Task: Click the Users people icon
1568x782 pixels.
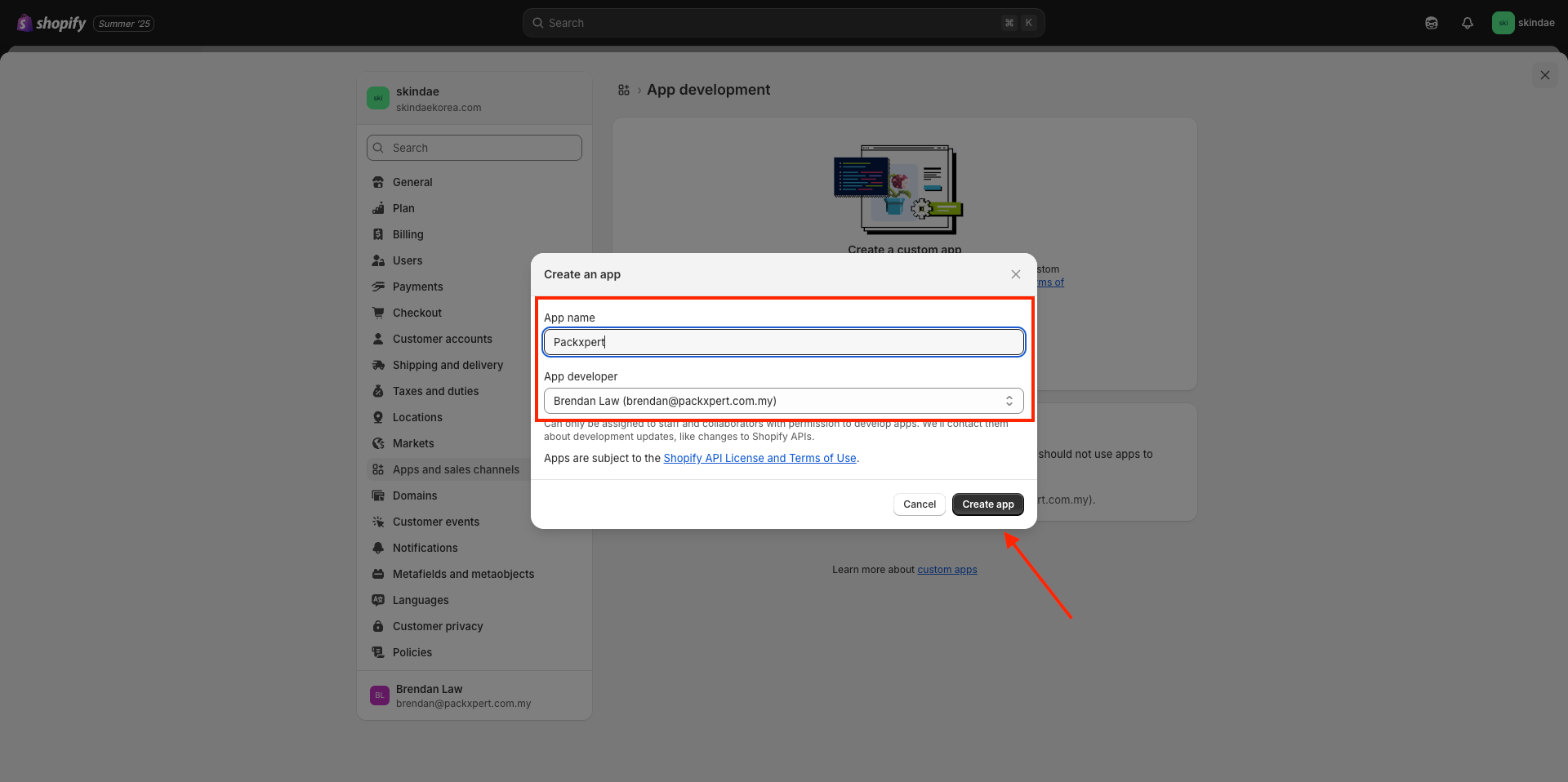Action: coord(378,260)
